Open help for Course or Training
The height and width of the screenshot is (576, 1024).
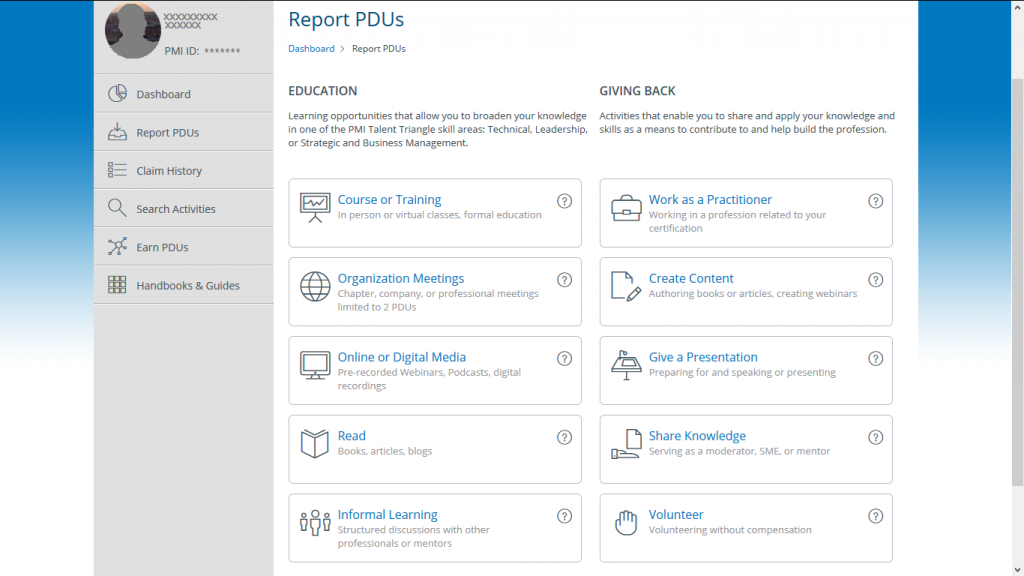point(564,201)
